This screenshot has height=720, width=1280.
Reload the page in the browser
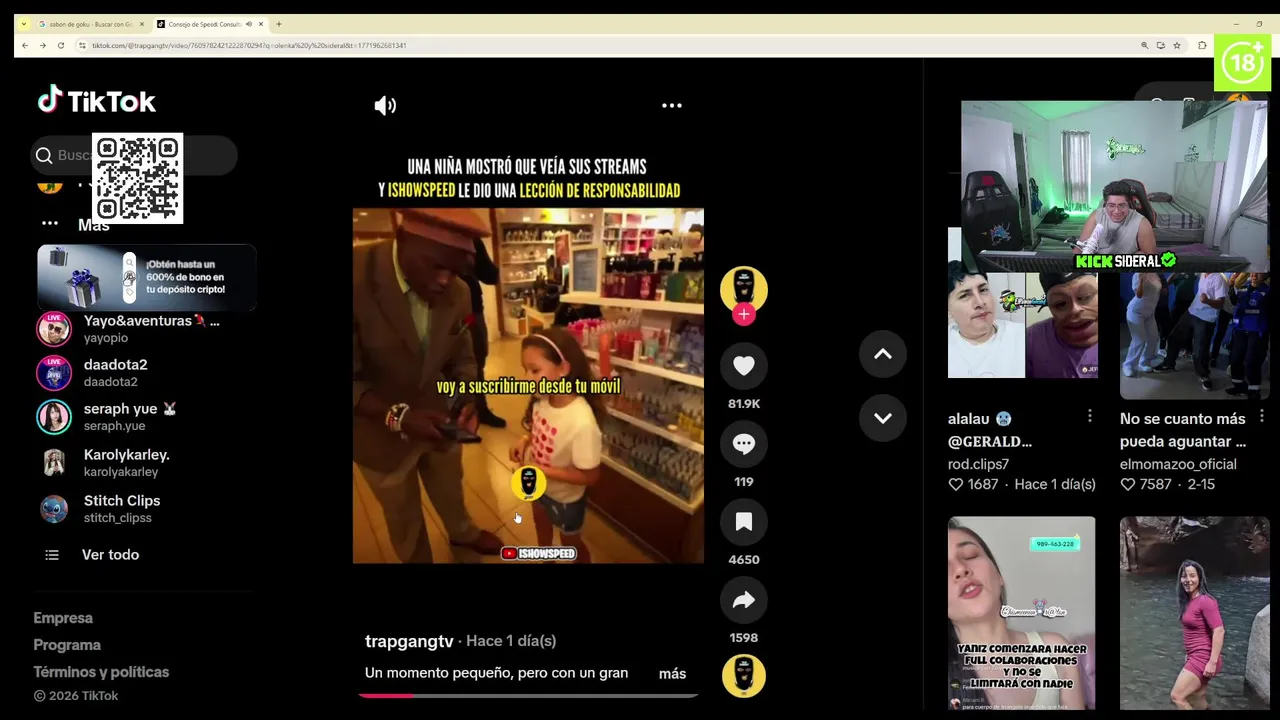coord(60,45)
